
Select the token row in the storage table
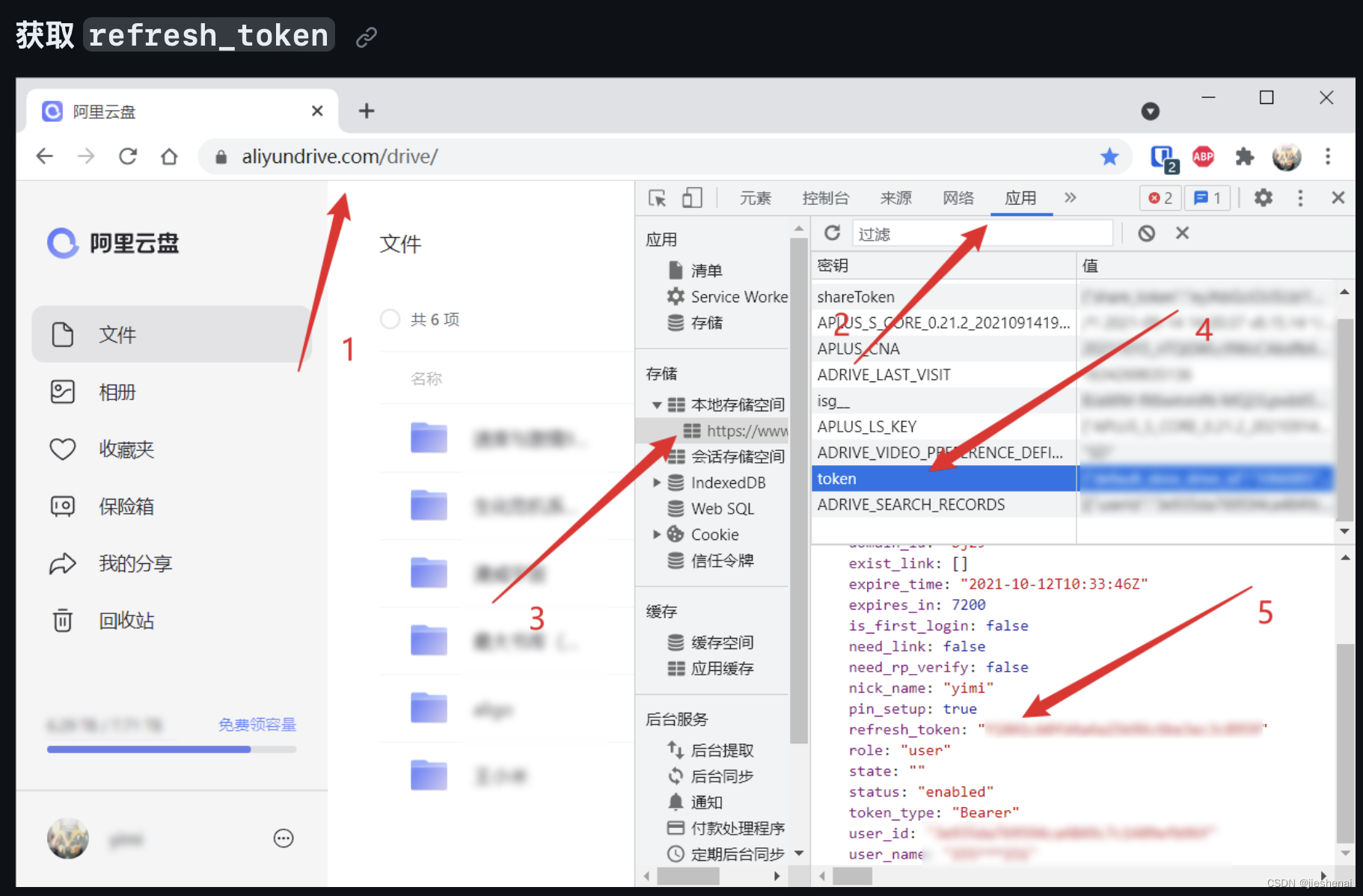click(943, 479)
